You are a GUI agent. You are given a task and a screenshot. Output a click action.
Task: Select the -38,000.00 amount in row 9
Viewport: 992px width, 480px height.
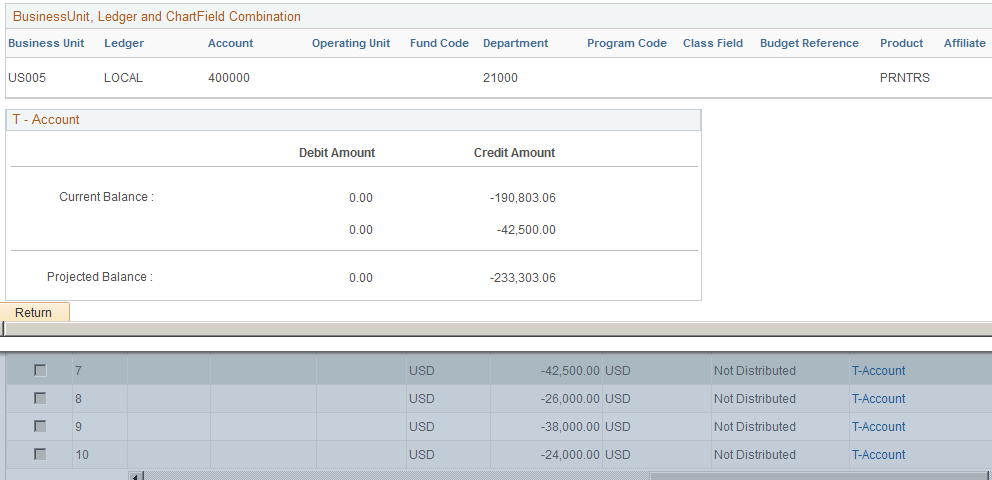click(570, 427)
